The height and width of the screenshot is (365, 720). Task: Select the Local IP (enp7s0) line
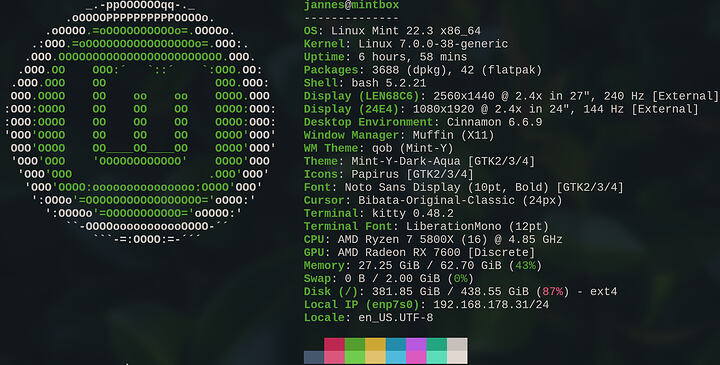(x=426, y=305)
